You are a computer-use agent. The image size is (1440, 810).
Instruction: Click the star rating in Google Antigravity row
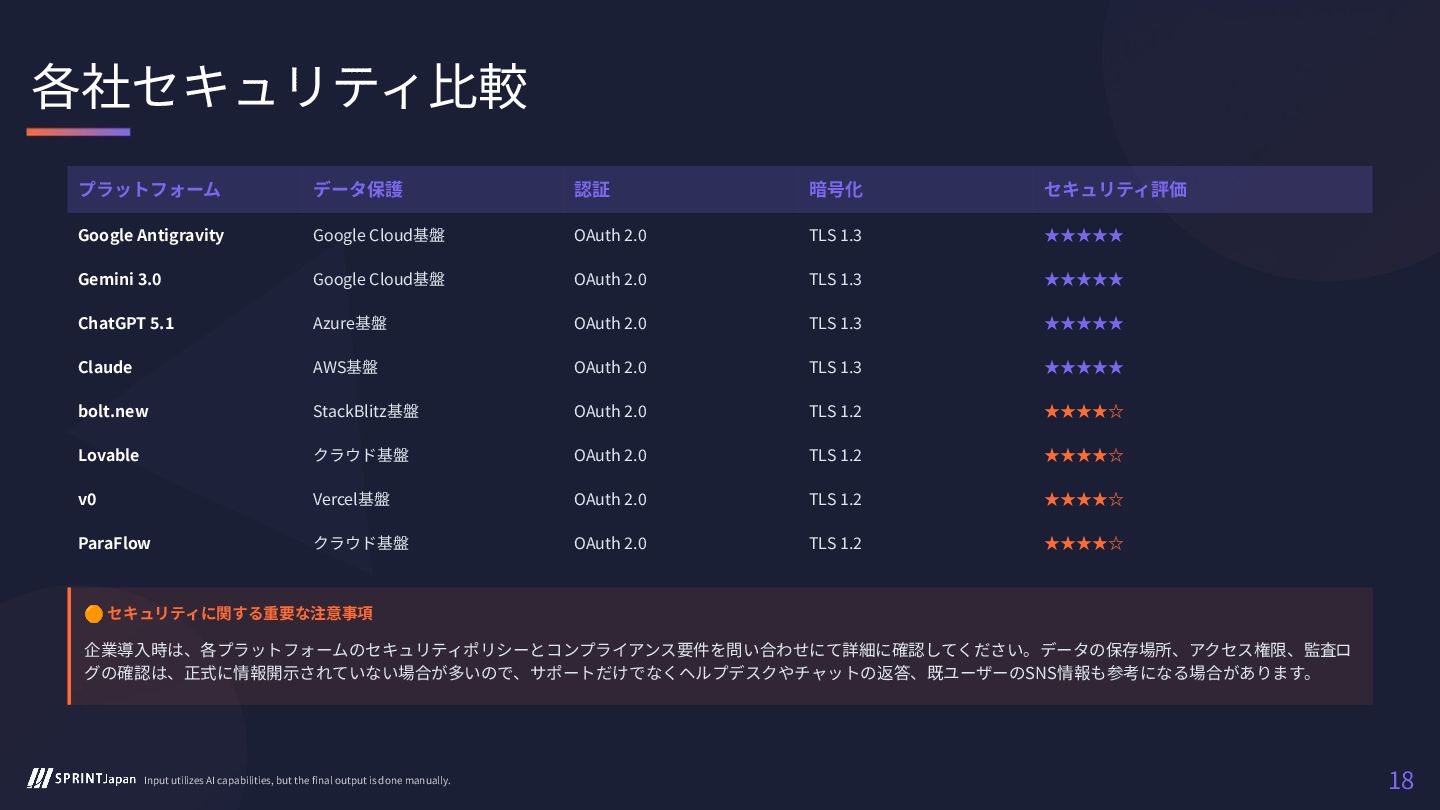[1084, 235]
